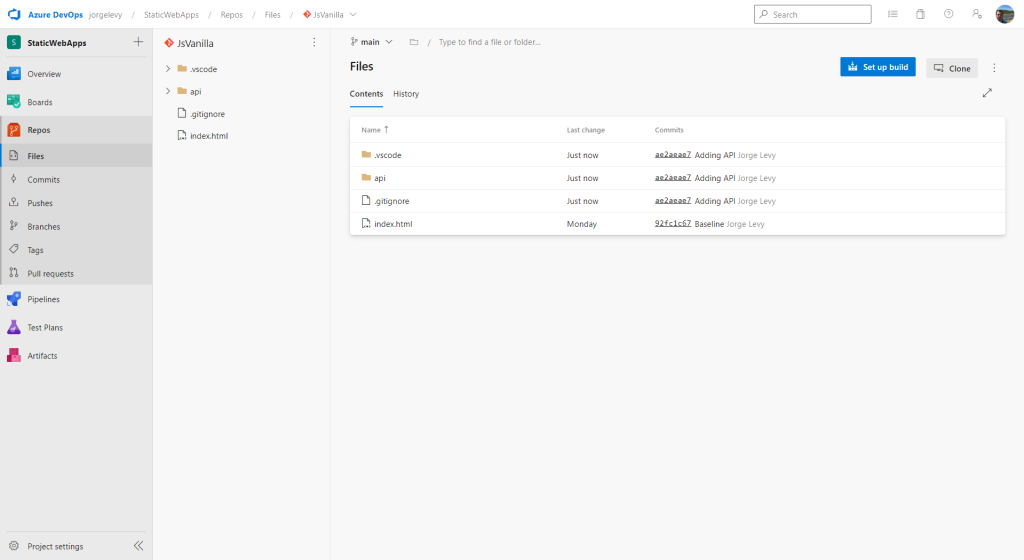Open the main branch dropdown
Screen dimensions: 1024x560
(x=372, y=42)
